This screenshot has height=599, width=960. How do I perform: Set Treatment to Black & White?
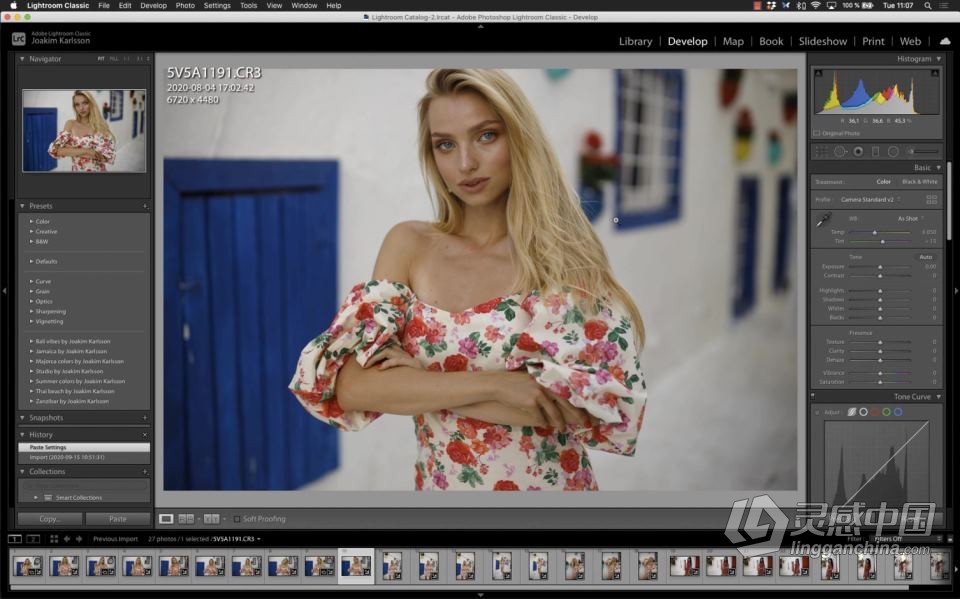tap(920, 182)
